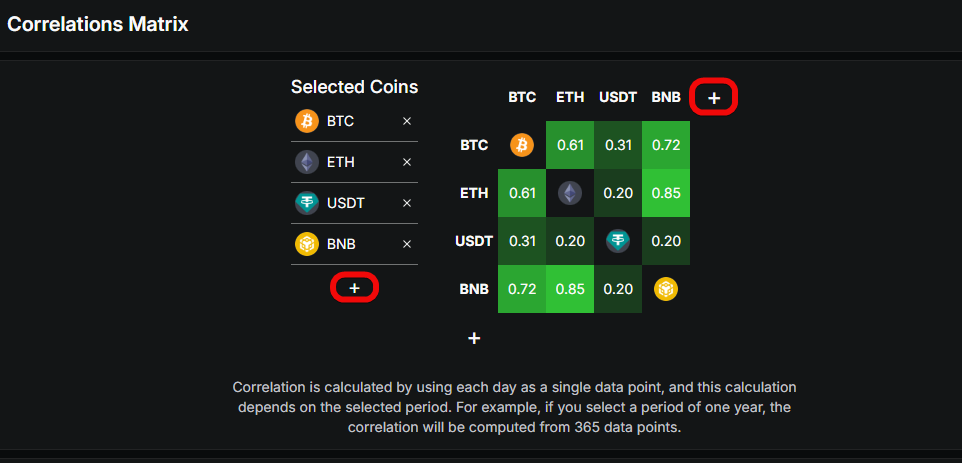Image resolution: width=962 pixels, height=463 pixels.
Task: Click the BTC coin icon in Selected Coins
Action: point(306,121)
